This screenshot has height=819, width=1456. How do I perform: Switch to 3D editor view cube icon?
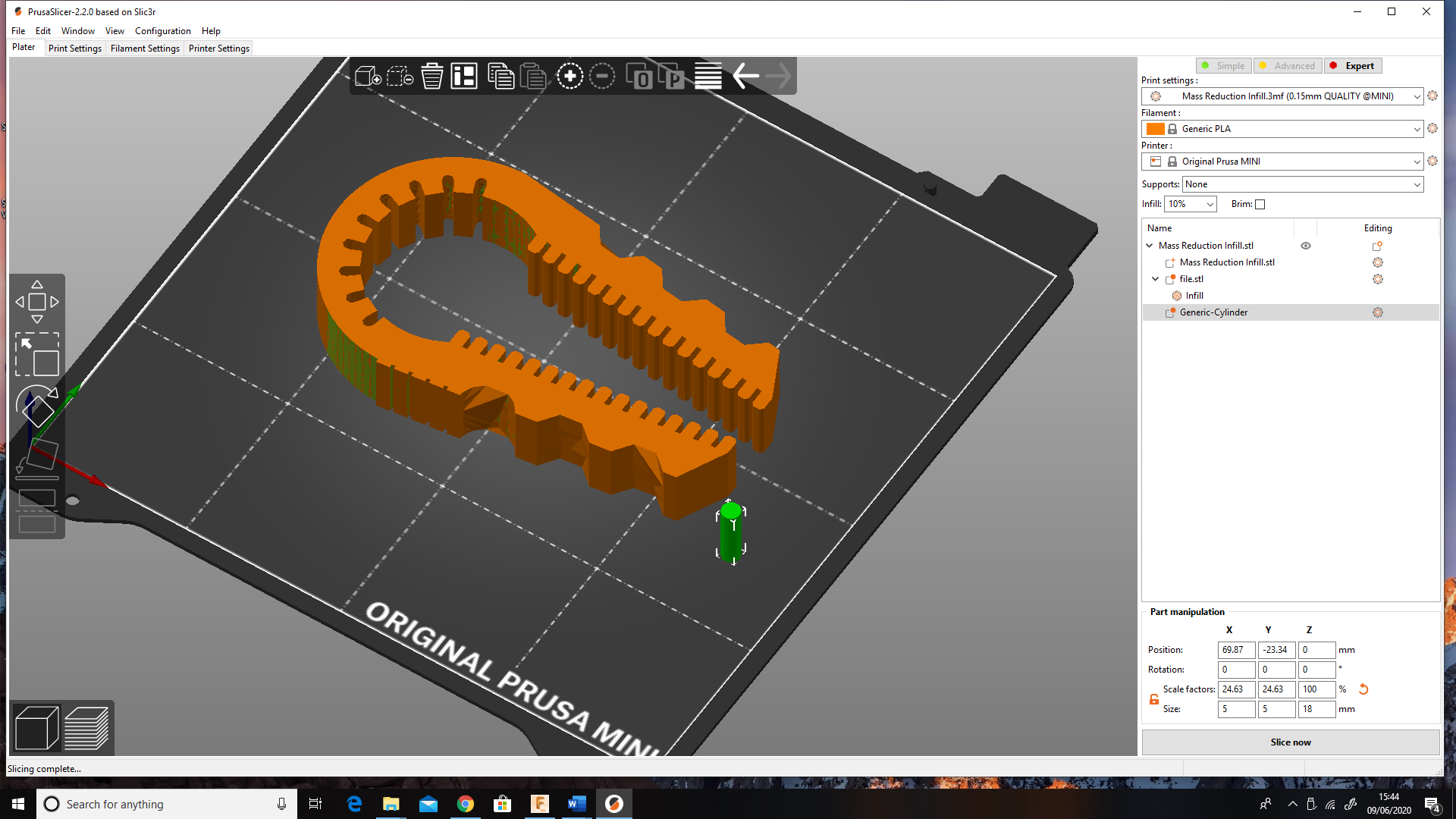(x=36, y=728)
